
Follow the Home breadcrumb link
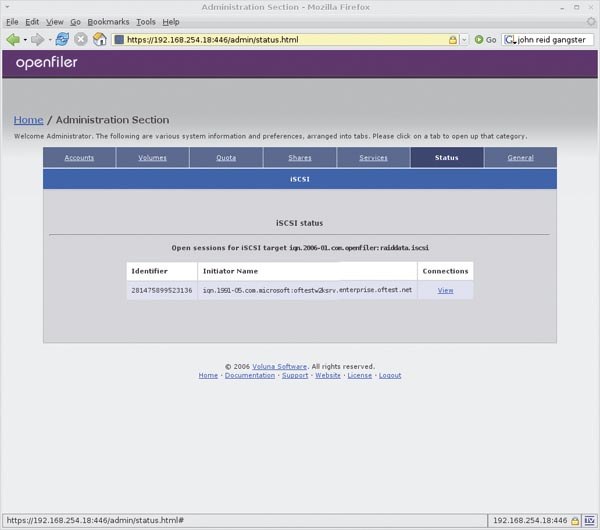pyautogui.click(x=28, y=120)
